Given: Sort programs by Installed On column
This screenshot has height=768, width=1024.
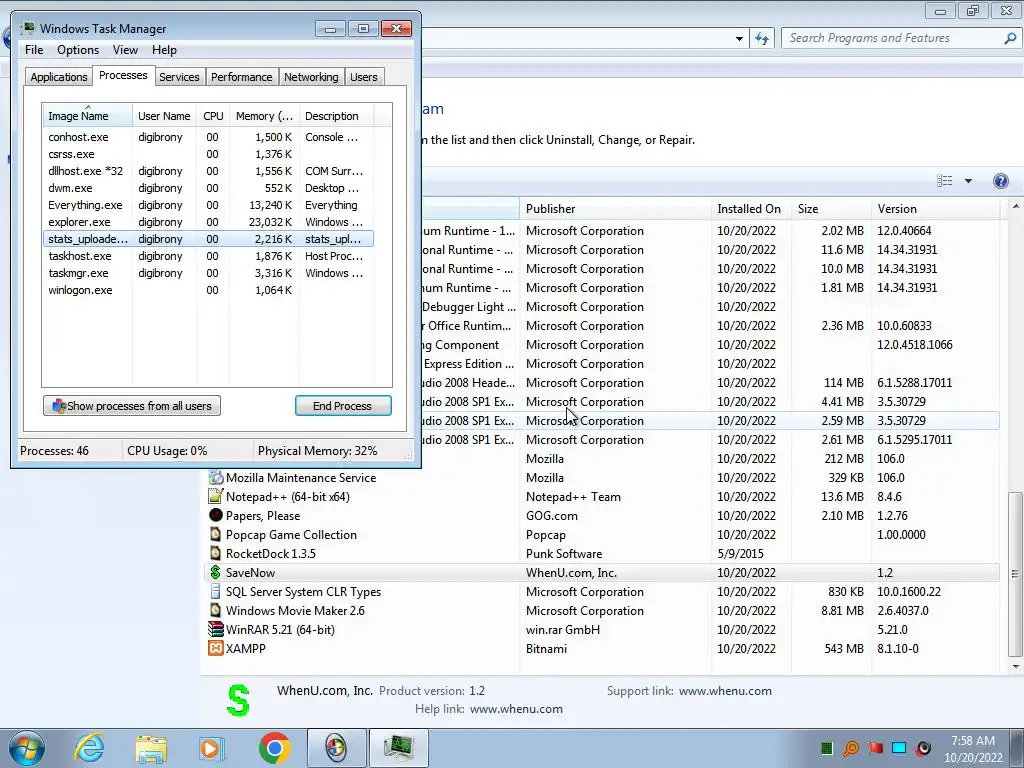Looking at the screenshot, I should [751, 209].
